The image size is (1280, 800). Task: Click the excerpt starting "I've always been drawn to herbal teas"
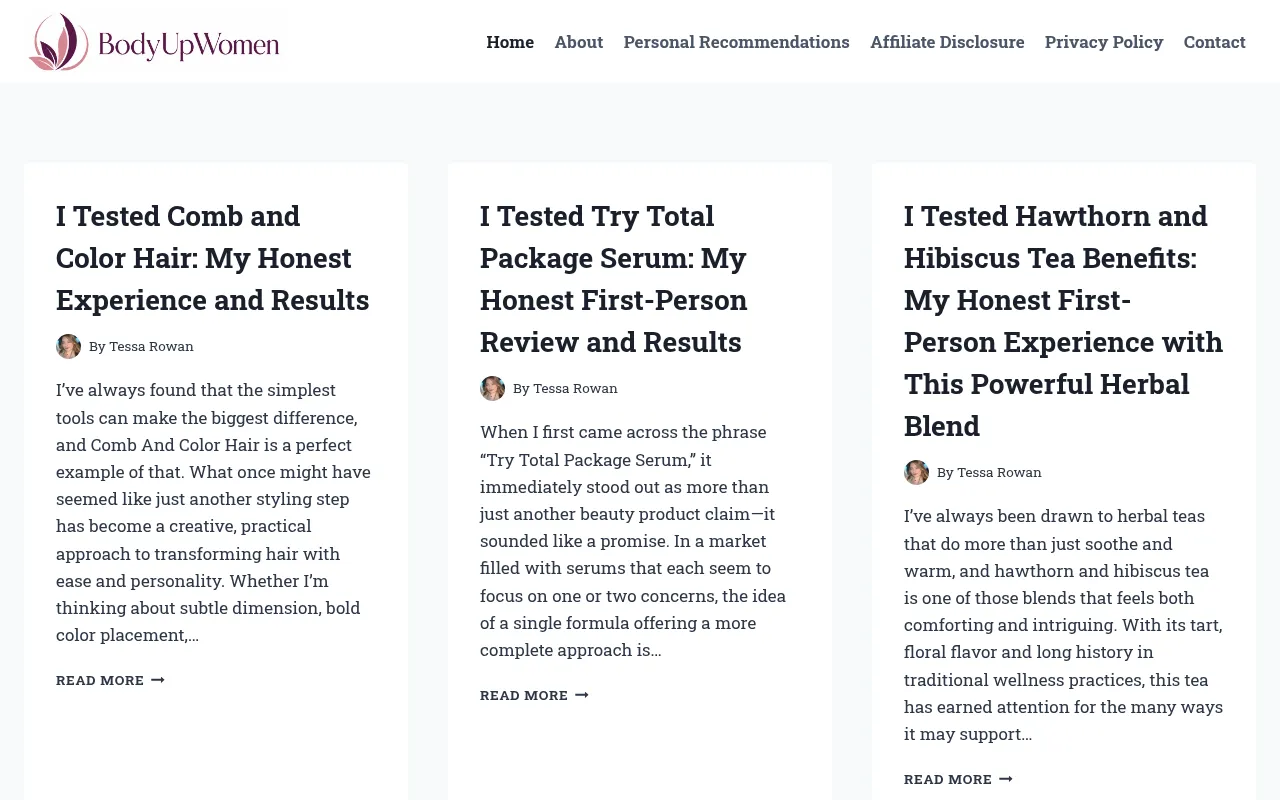pyautogui.click(x=1064, y=625)
